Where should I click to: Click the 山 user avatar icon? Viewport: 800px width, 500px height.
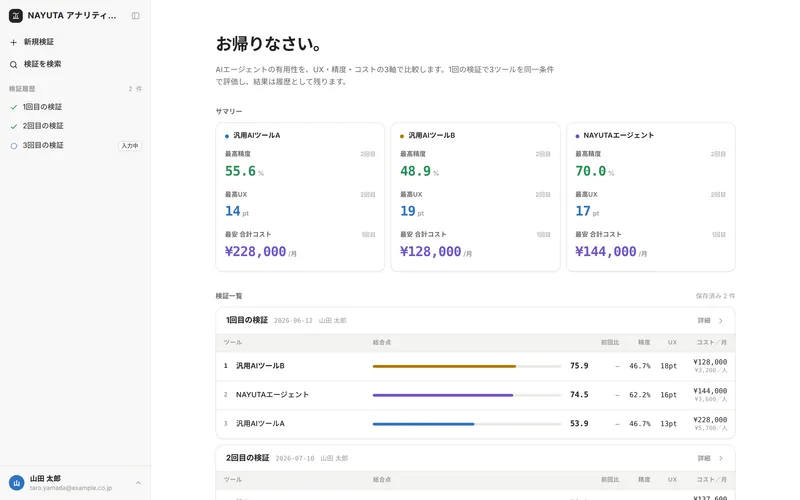(x=16, y=483)
